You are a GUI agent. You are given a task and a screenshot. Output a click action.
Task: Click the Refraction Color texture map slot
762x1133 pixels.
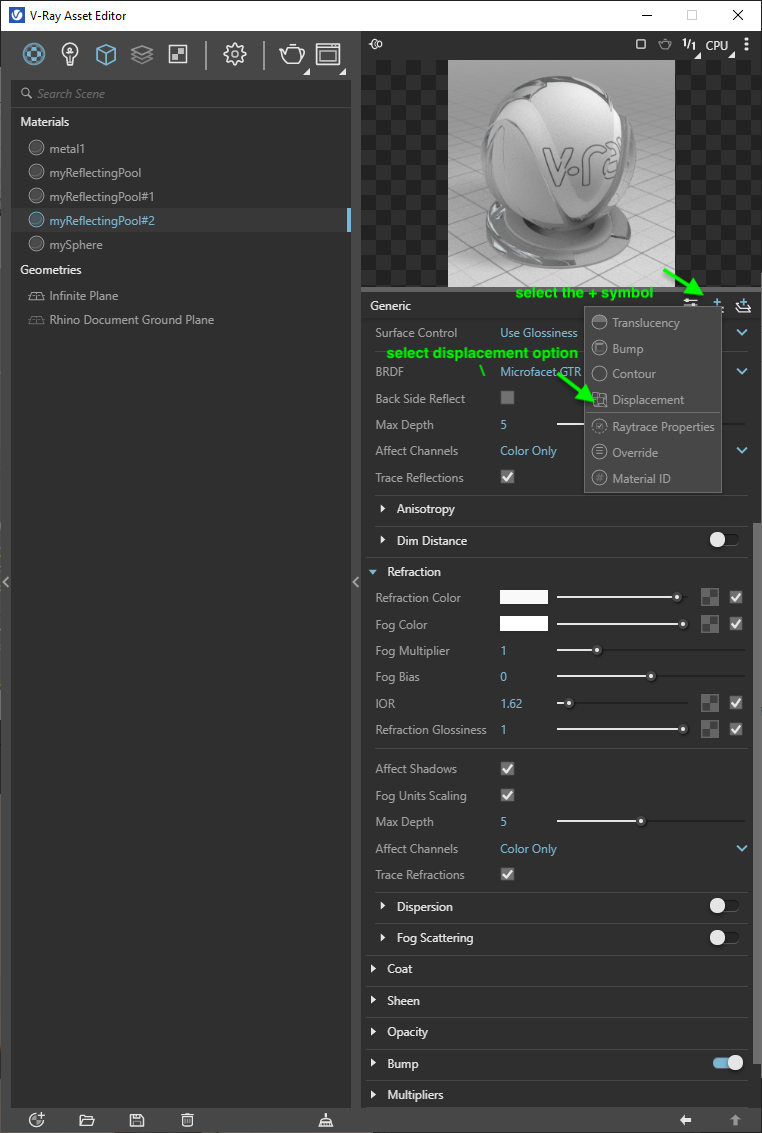point(710,598)
